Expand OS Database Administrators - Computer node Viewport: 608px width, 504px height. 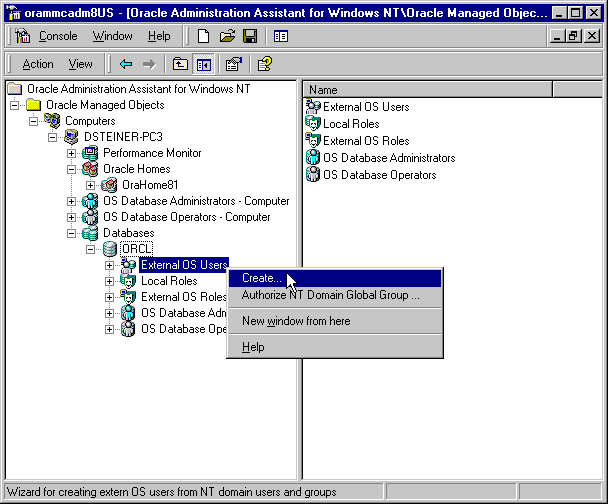pyautogui.click(x=72, y=201)
